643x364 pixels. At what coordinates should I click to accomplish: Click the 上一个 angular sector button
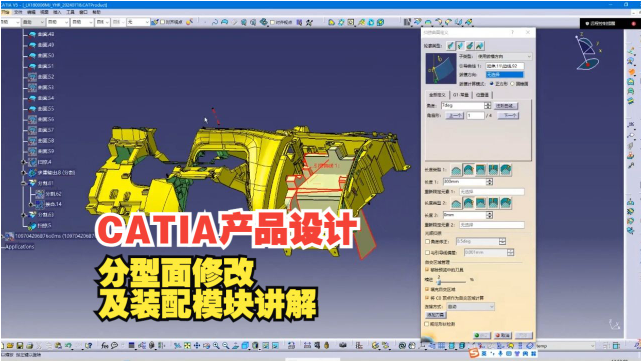(x=455, y=116)
